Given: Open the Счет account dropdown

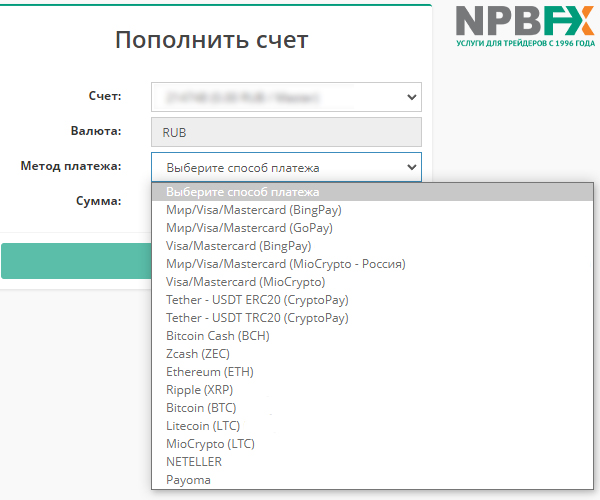Looking at the screenshot, I should tap(286, 97).
